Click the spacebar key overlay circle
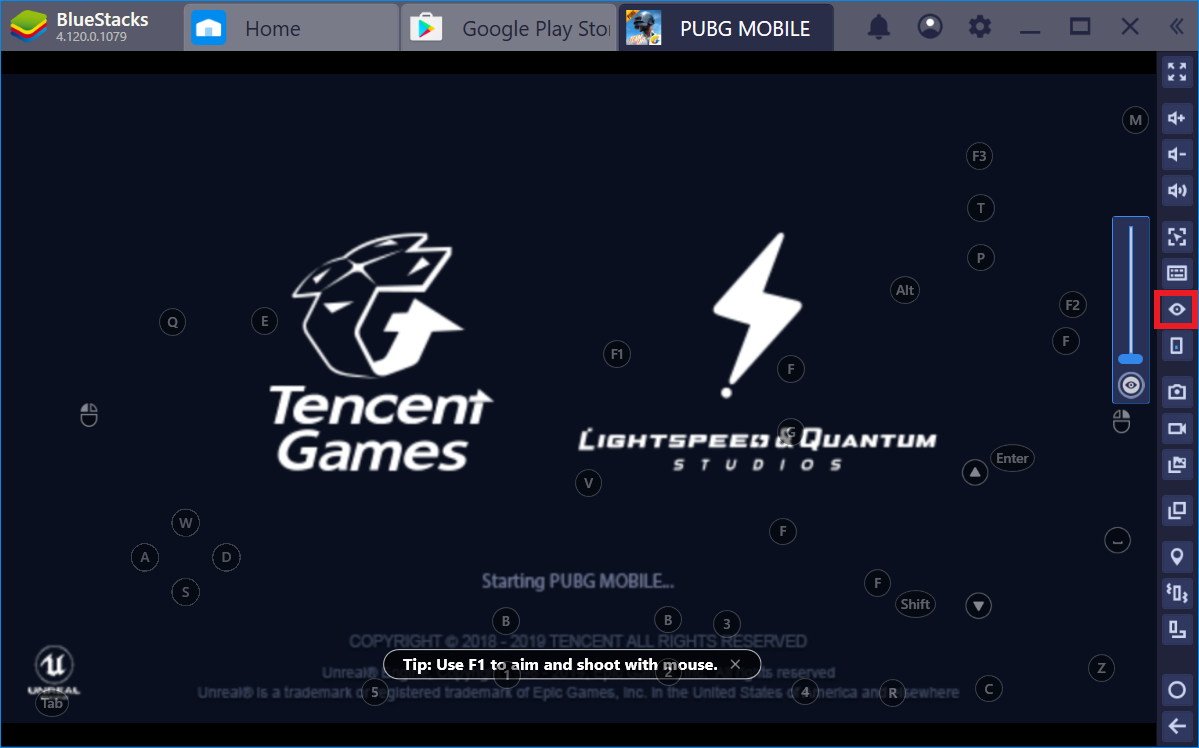 [x=1117, y=541]
